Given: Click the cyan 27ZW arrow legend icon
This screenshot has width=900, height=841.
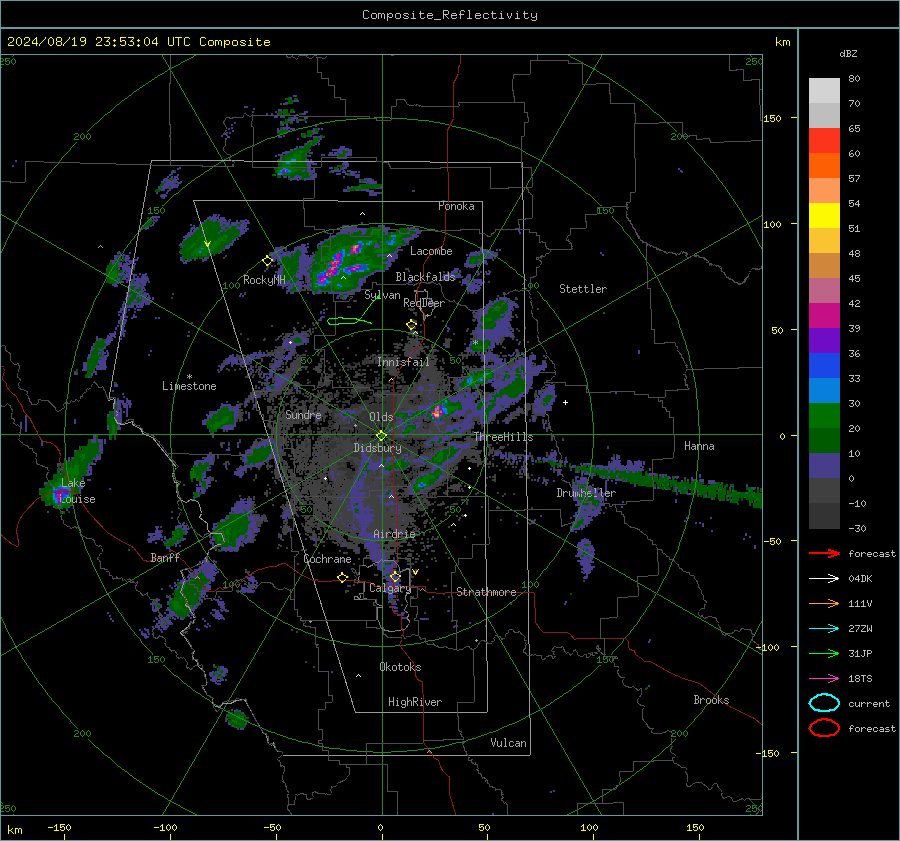Looking at the screenshot, I should tap(824, 629).
